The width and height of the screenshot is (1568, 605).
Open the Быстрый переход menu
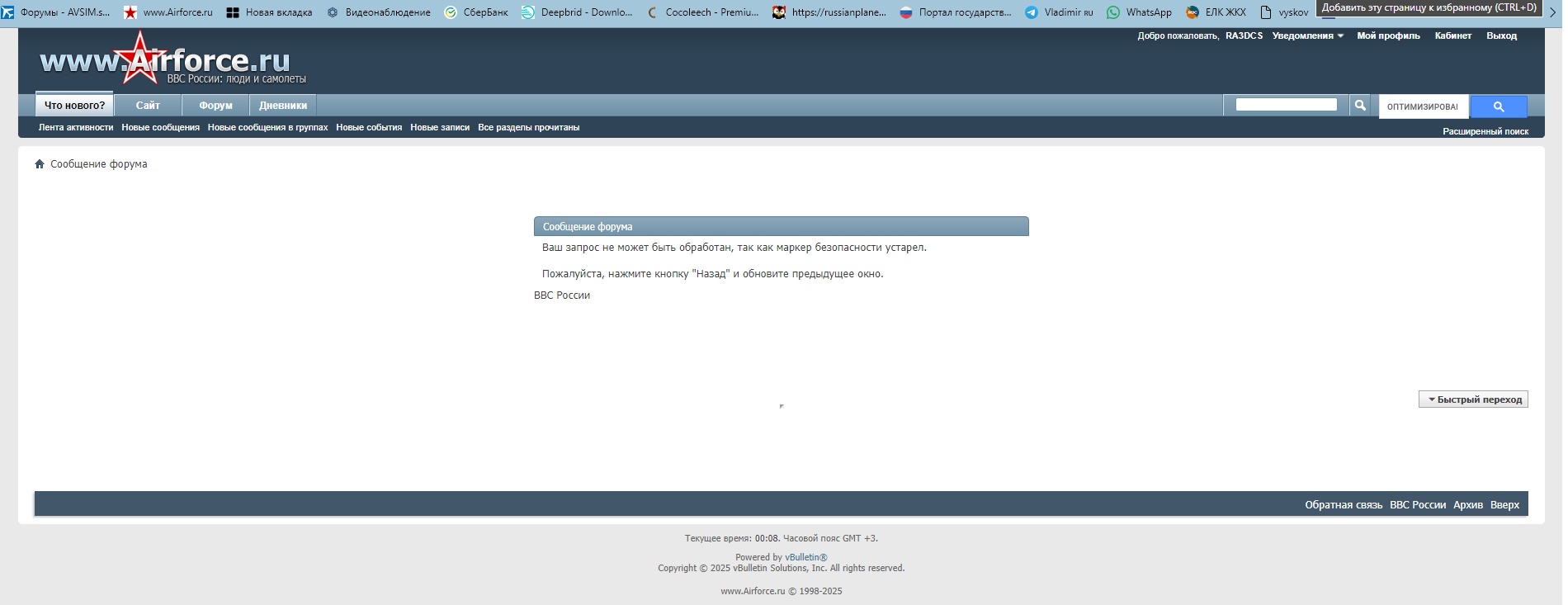1473,399
